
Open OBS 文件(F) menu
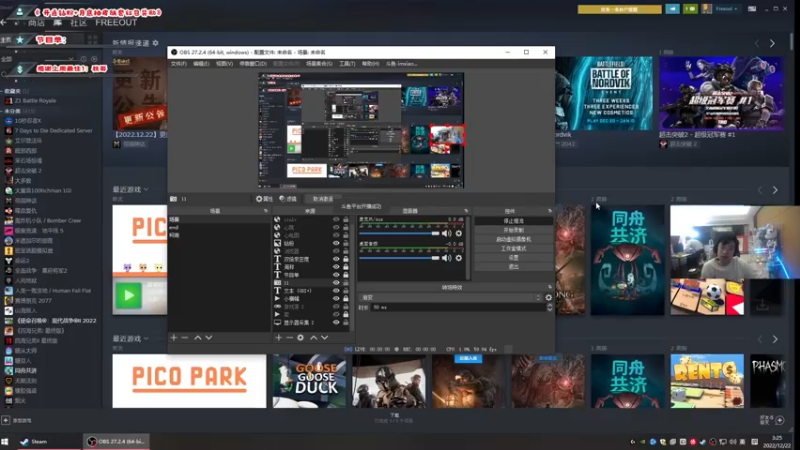[179, 64]
